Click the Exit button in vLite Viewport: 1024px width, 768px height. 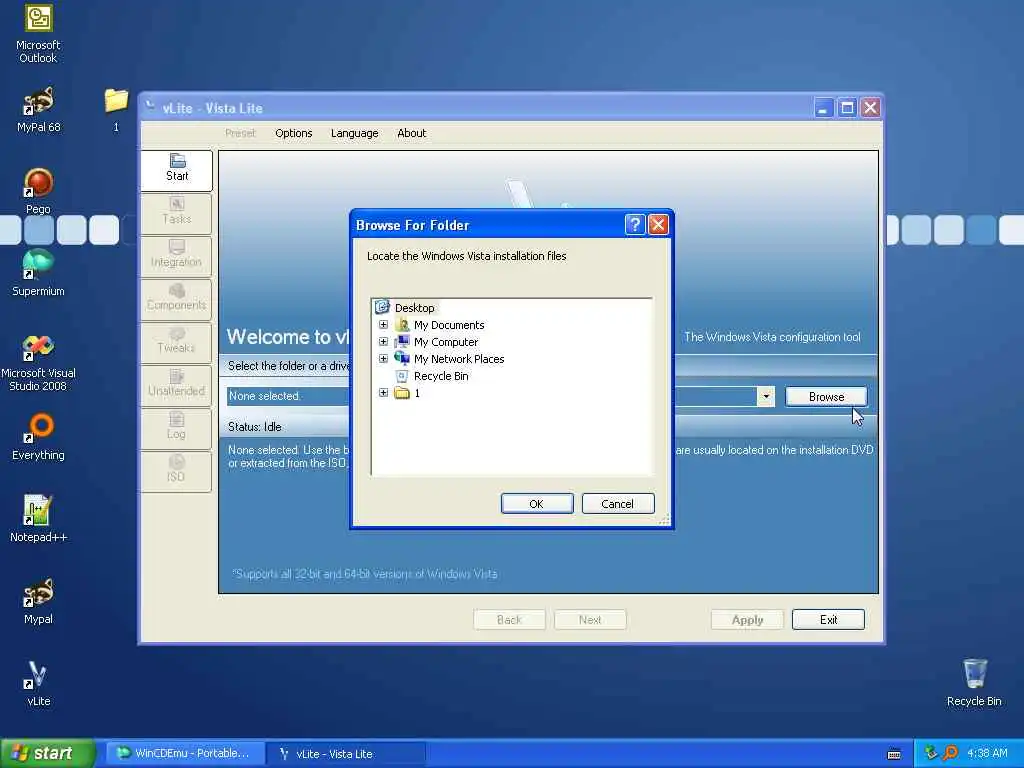point(828,620)
